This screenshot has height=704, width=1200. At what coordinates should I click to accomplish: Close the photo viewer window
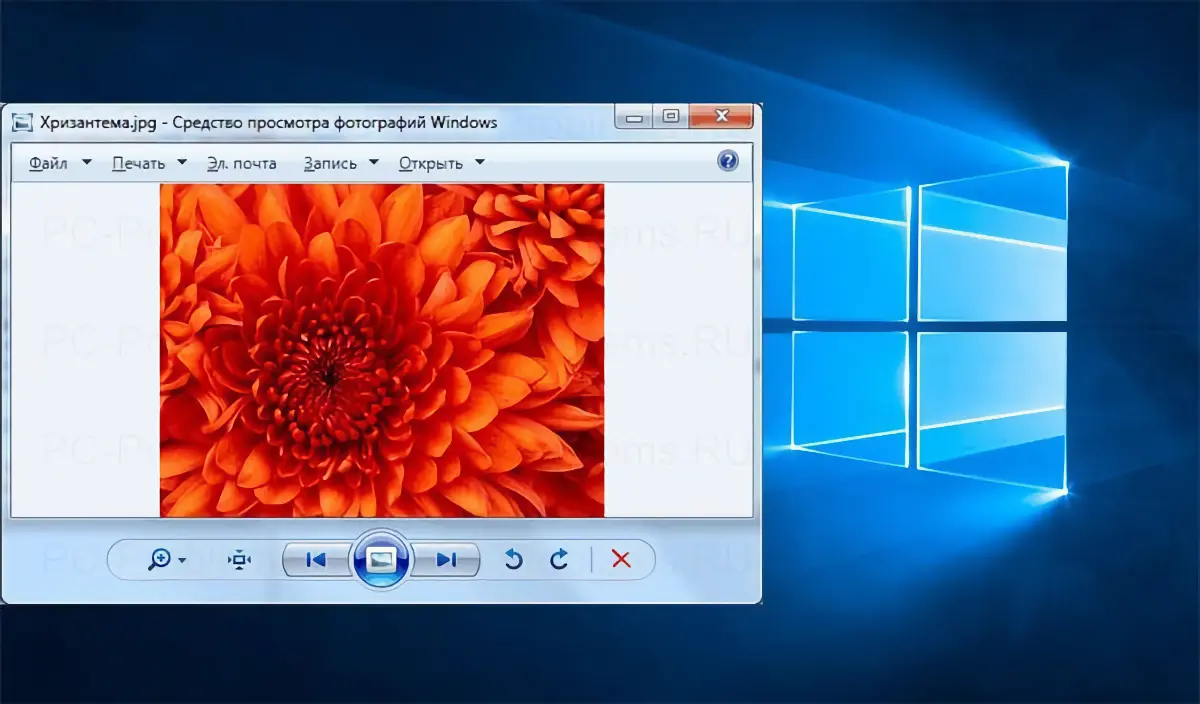click(x=720, y=117)
